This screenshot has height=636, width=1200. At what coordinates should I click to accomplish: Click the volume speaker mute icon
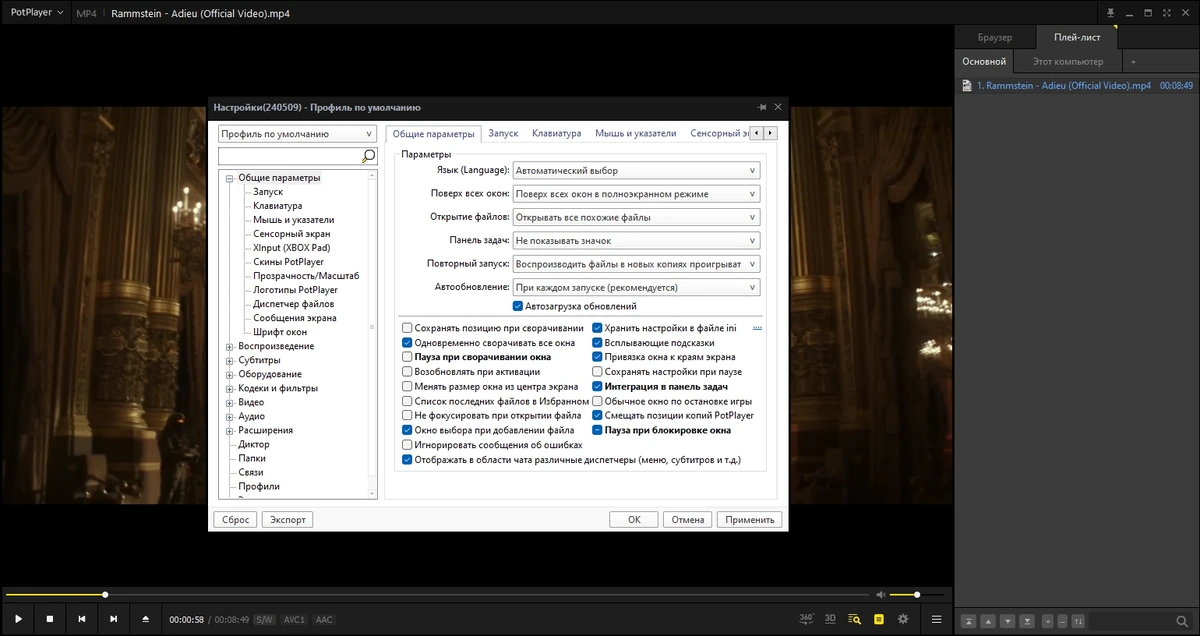coord(881,595)
